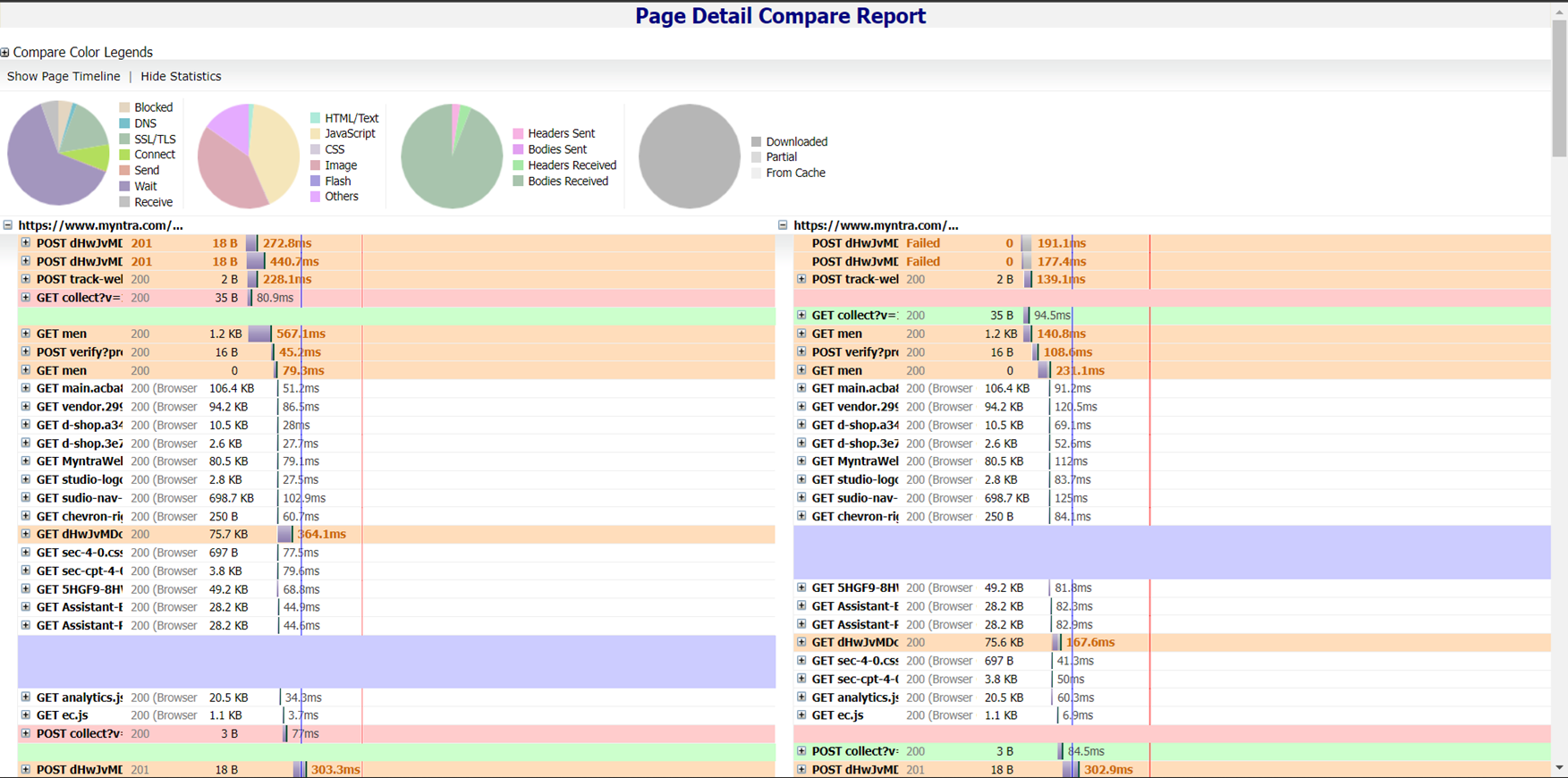This screenshot has width=1568, height=778.
Task: Expand the POST track-wel request taking 139.1ms
Action: tap(801, 279)
